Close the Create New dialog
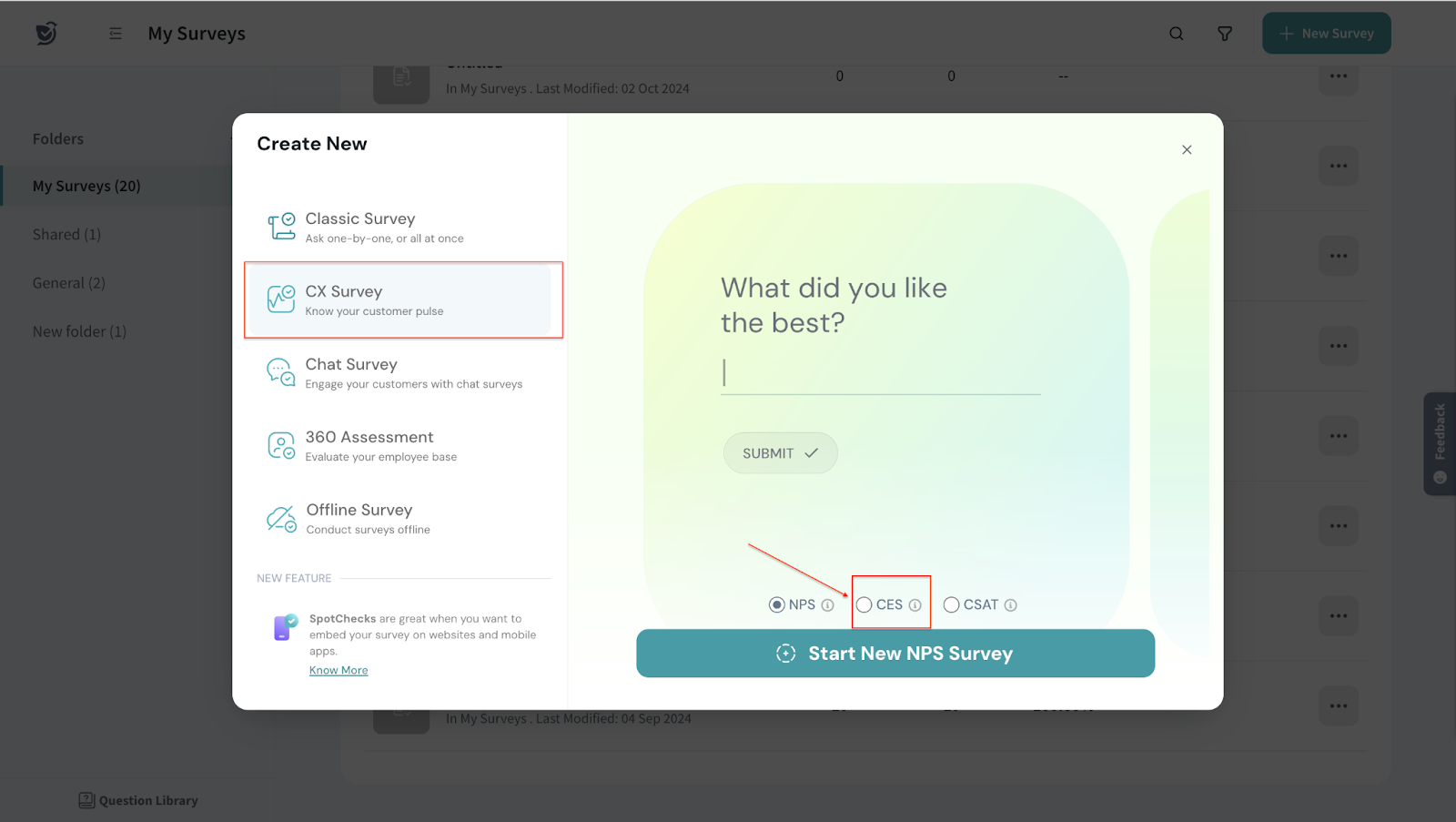The width and height of the screenshot is (1456, 822). pos(1187,150)
